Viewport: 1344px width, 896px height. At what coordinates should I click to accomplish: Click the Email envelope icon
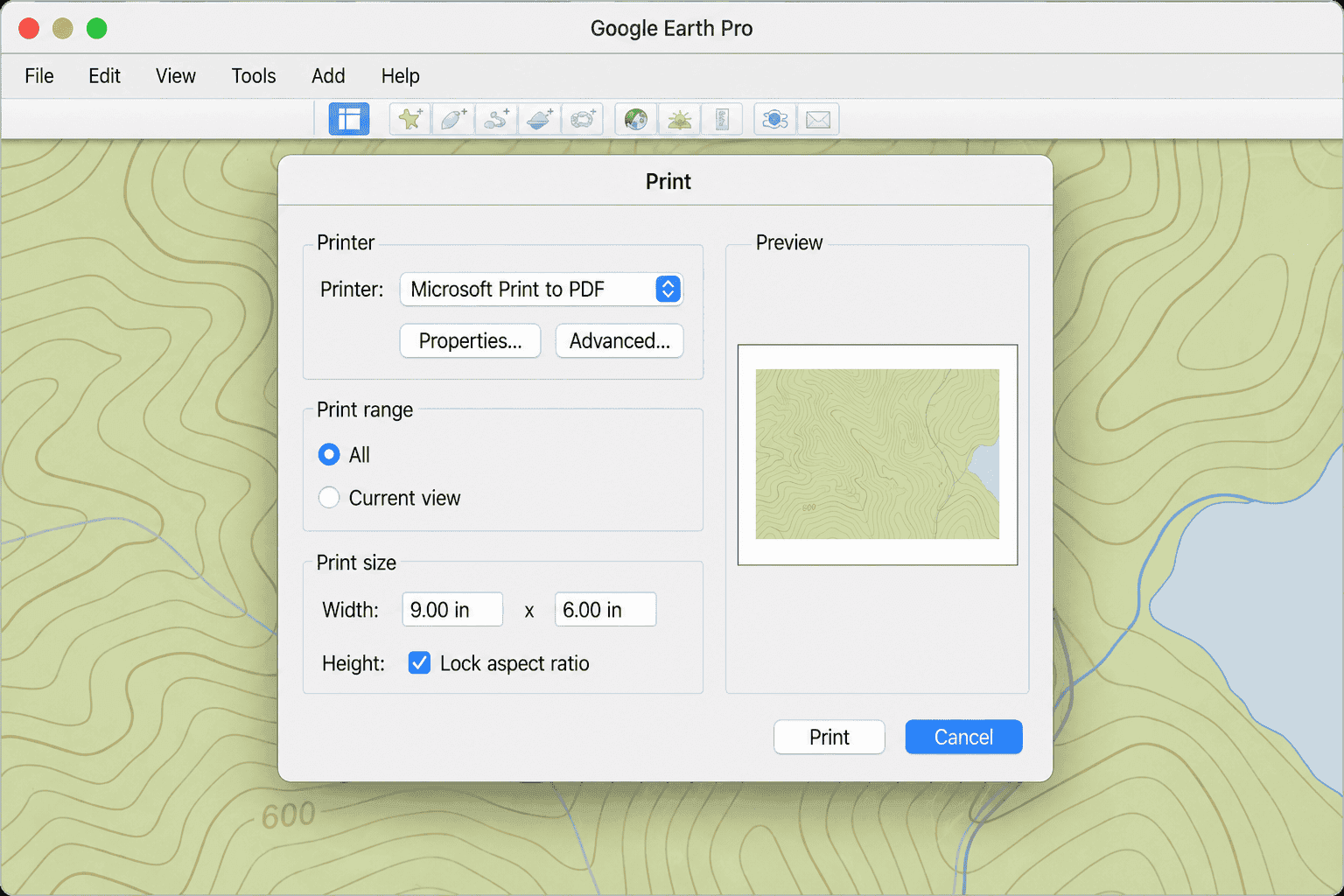(x=818, y=119)
